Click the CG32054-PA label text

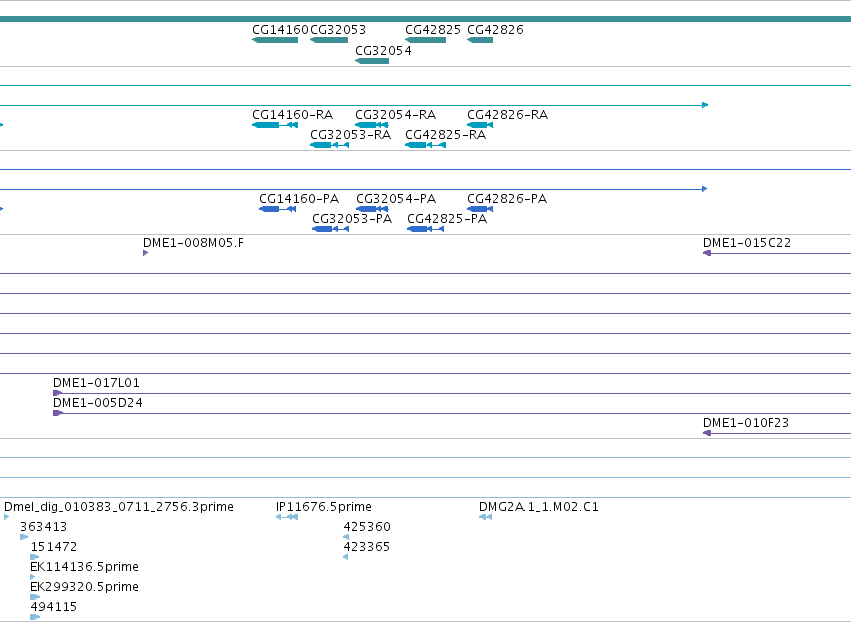click(x=396, y=199)
